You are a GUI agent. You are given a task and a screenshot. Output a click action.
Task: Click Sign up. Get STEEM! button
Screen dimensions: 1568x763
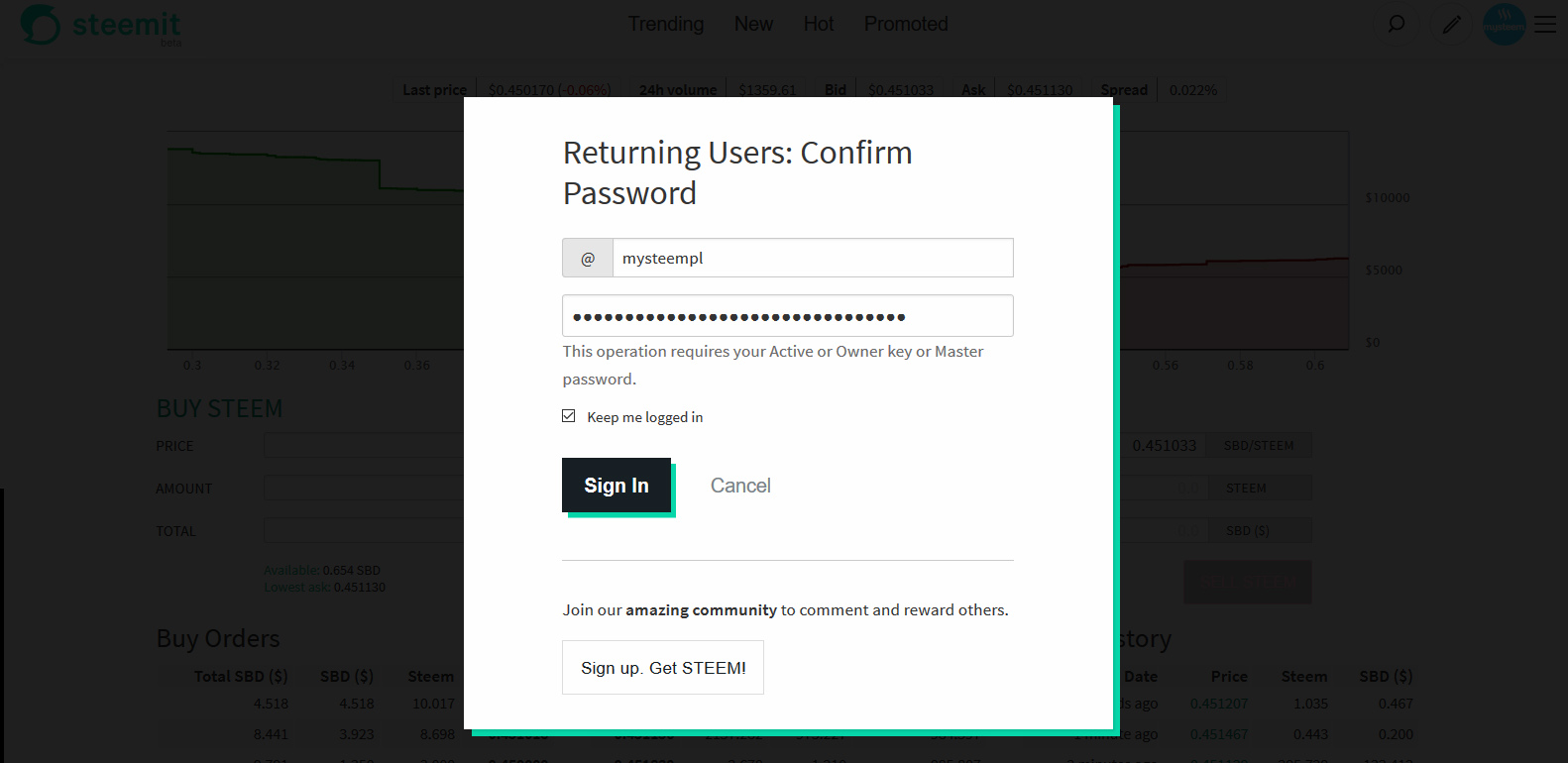pos(663,667)
